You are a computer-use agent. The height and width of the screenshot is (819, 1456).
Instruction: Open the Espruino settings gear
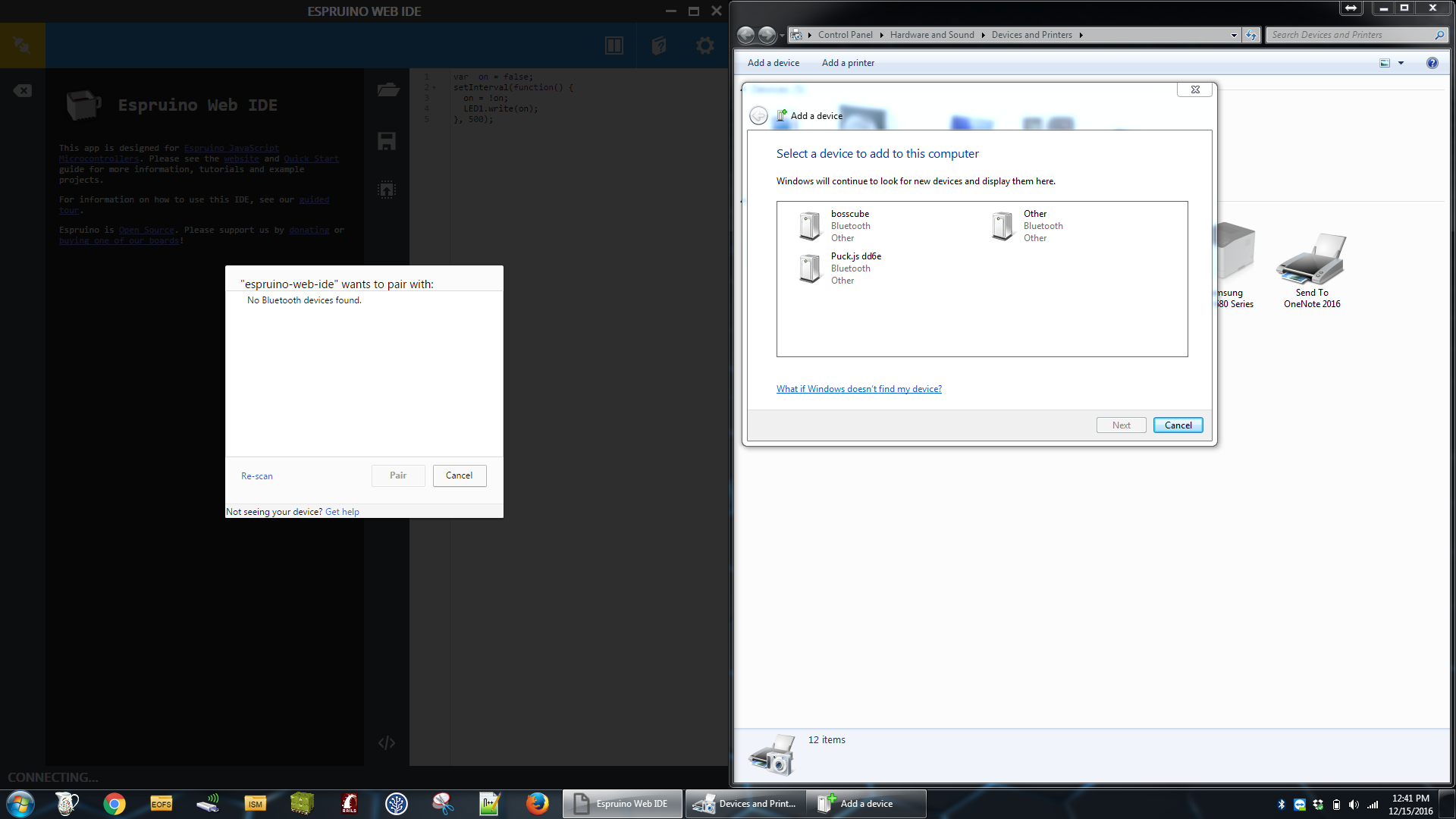coord(705,45)
